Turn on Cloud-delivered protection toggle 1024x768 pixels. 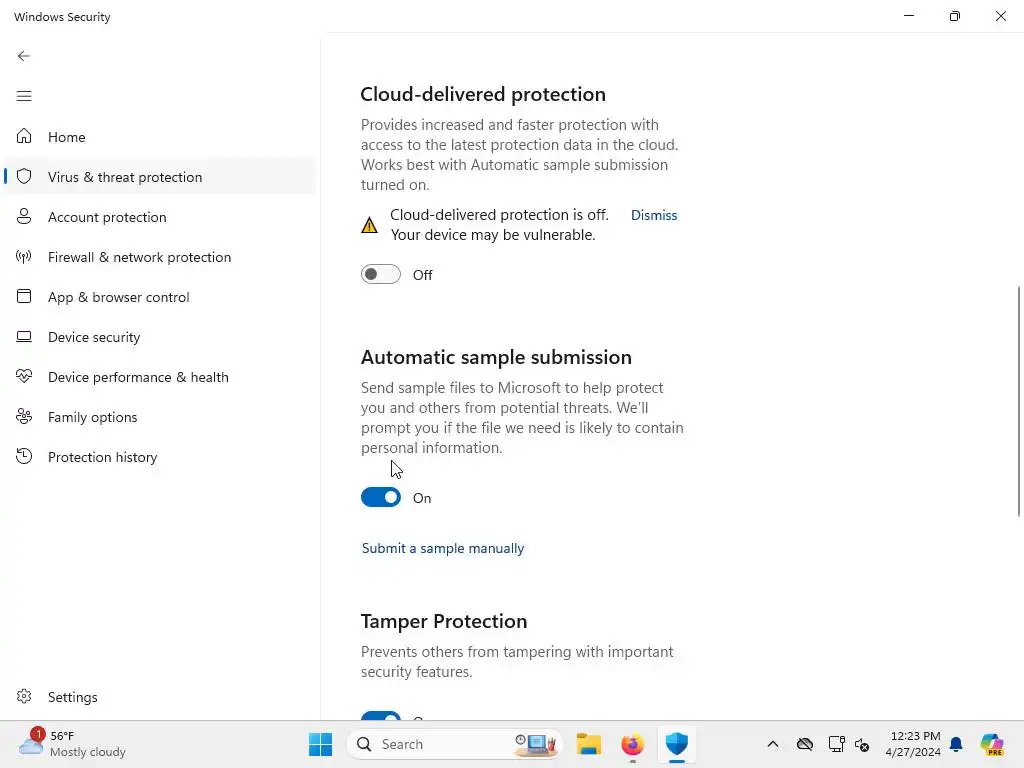pyautogui.click(x=381, y=274)
